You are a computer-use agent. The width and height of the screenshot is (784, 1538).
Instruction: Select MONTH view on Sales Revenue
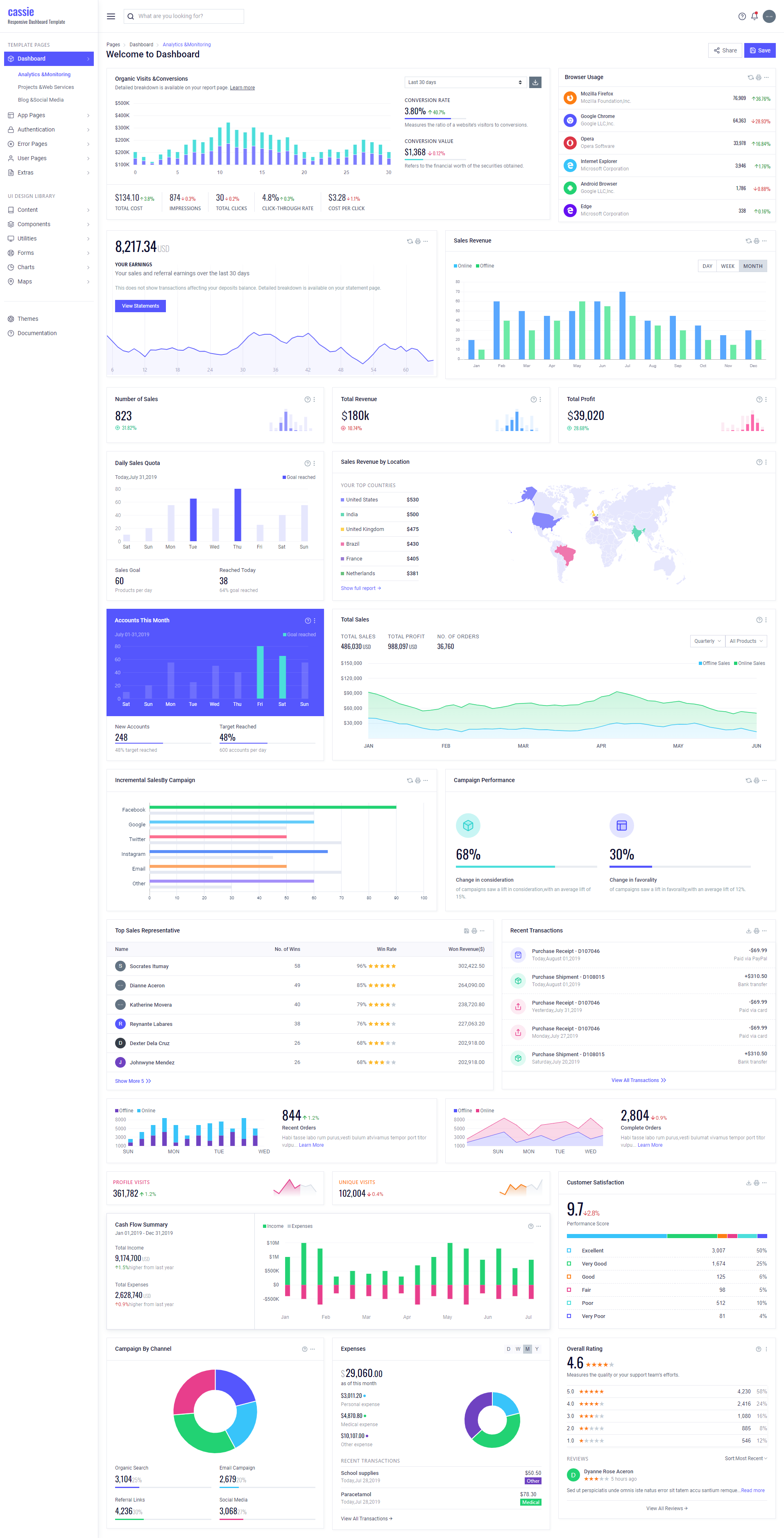[752, 266]
